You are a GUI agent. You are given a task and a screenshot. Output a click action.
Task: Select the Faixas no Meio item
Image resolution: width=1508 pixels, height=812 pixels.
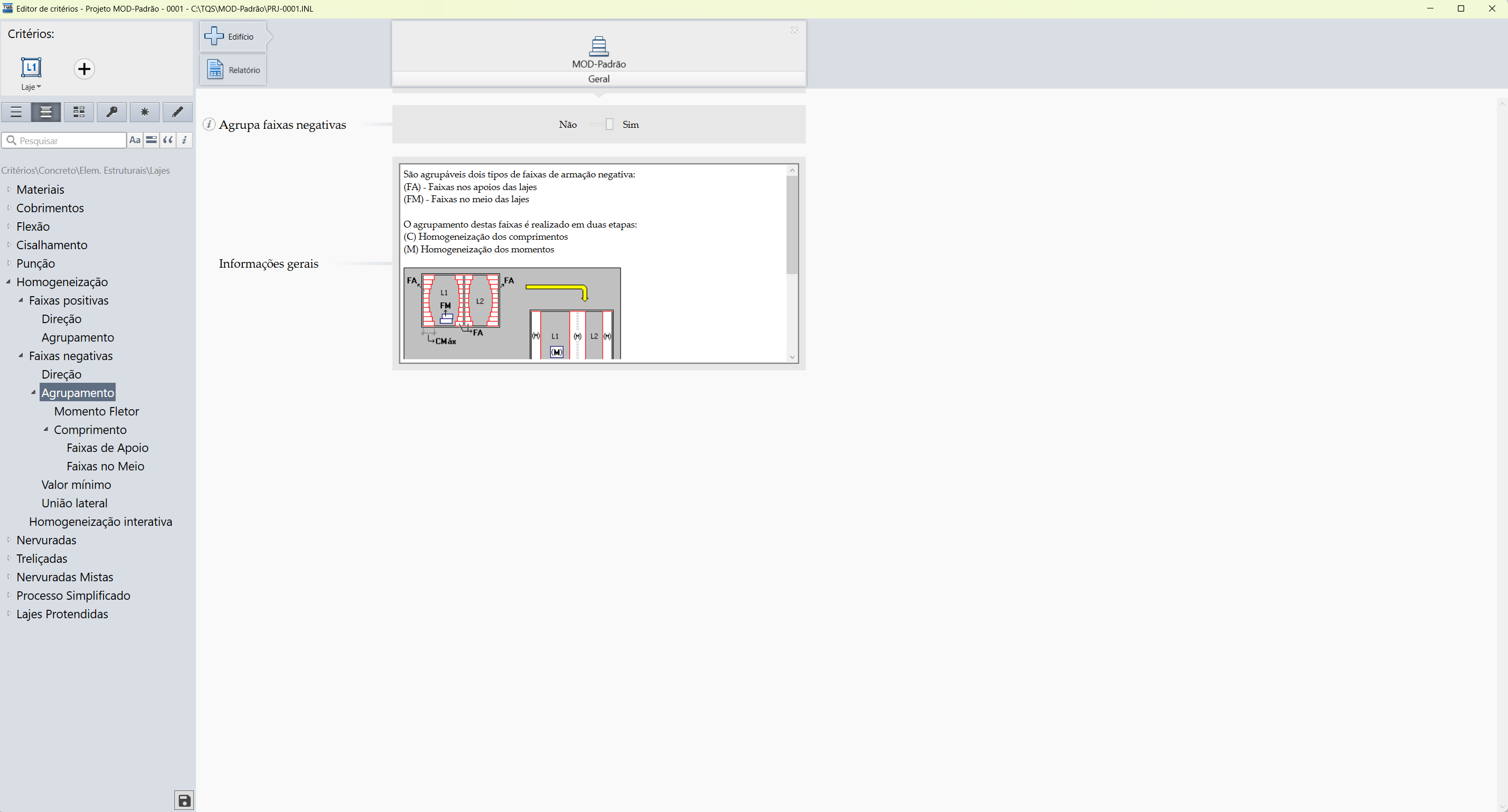105,466
